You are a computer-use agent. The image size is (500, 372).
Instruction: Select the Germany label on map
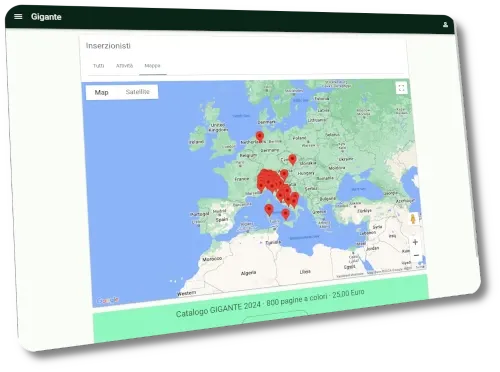coord(270,150)
